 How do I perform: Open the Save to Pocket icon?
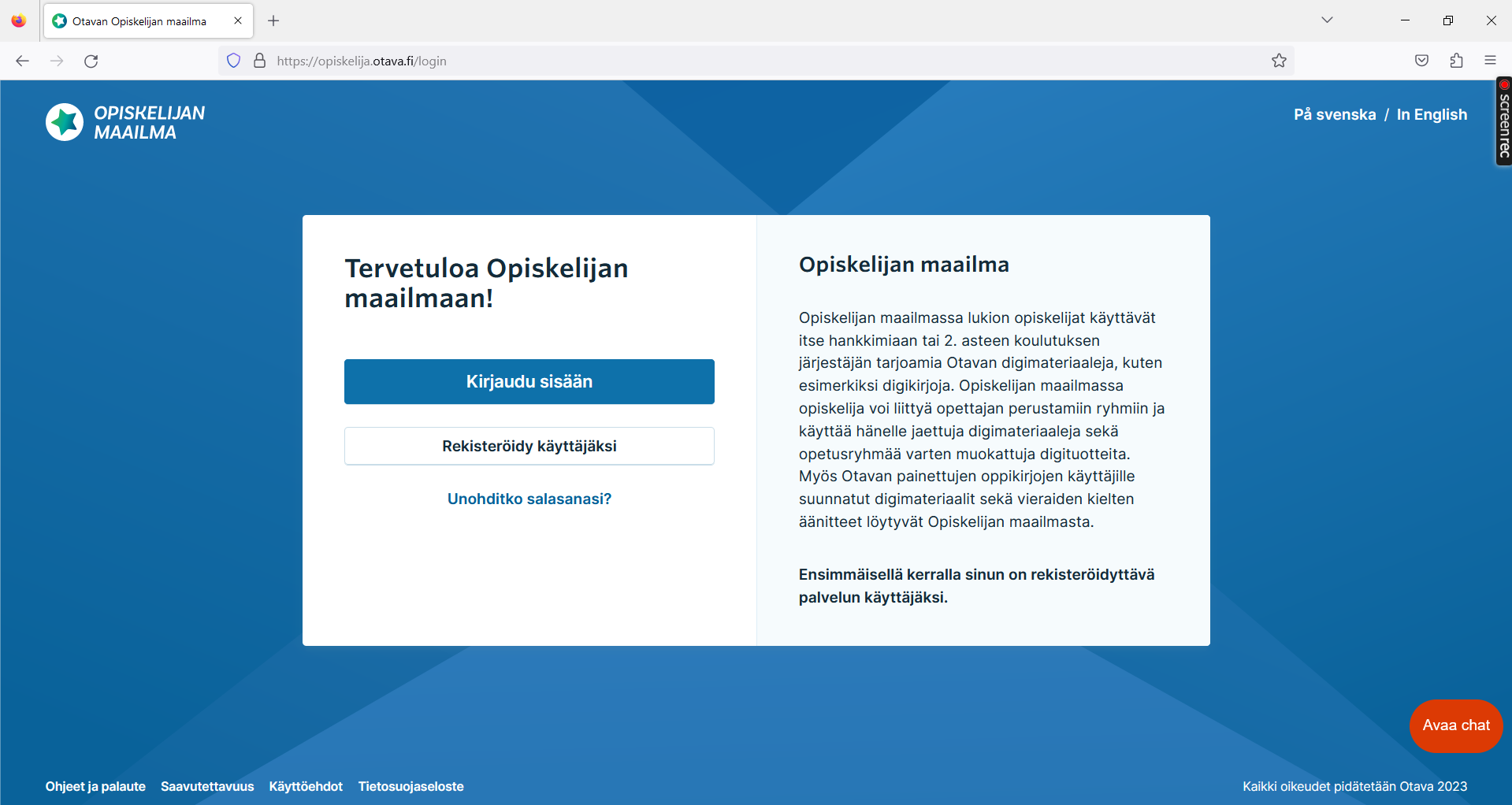[x=1421, y=61]
